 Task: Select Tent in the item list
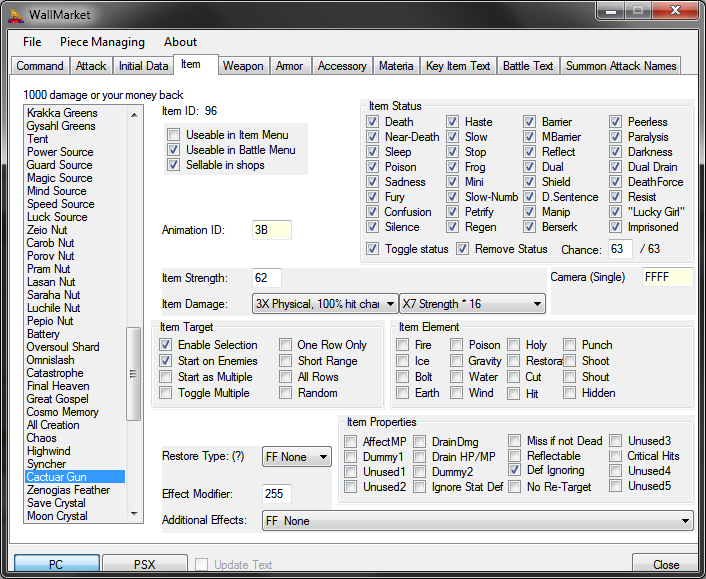(x=75, y=139)
